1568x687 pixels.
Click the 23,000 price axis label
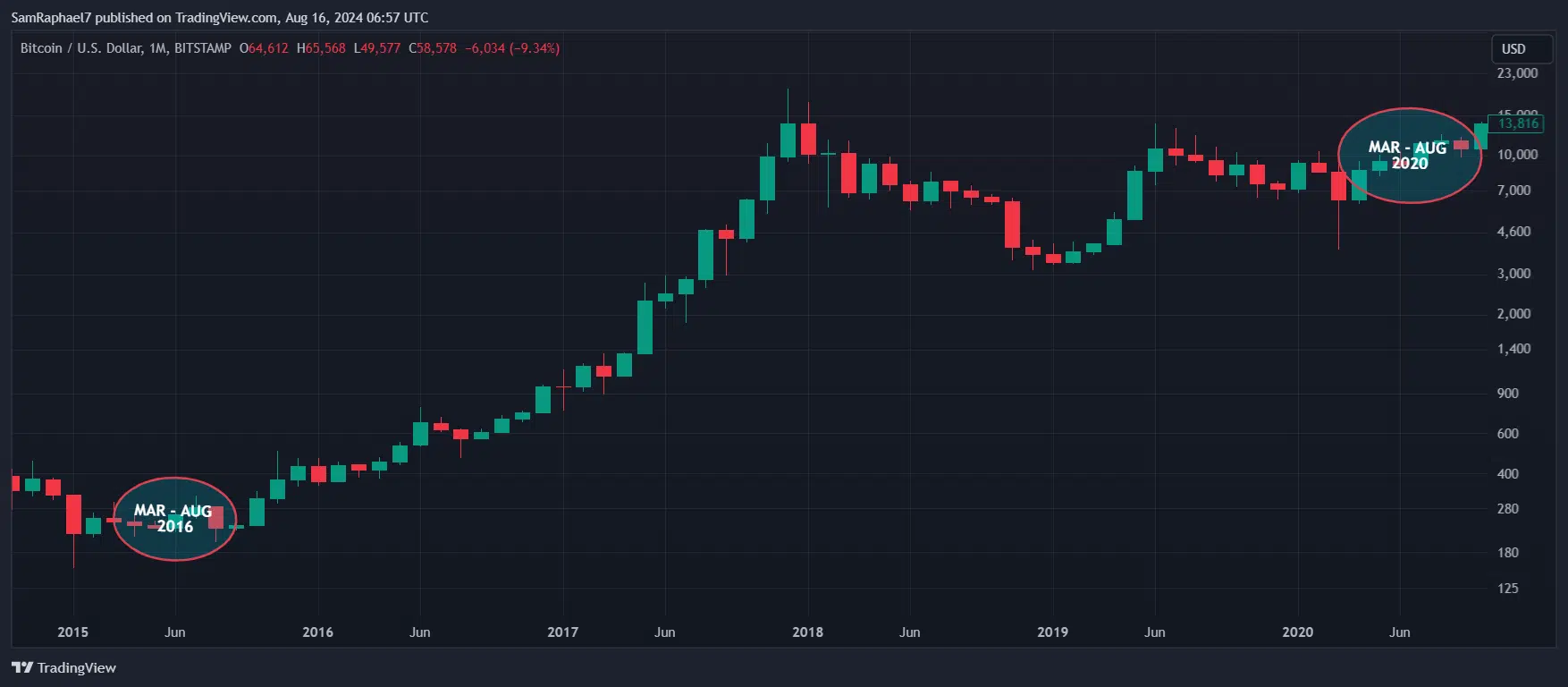[1517, 73]
